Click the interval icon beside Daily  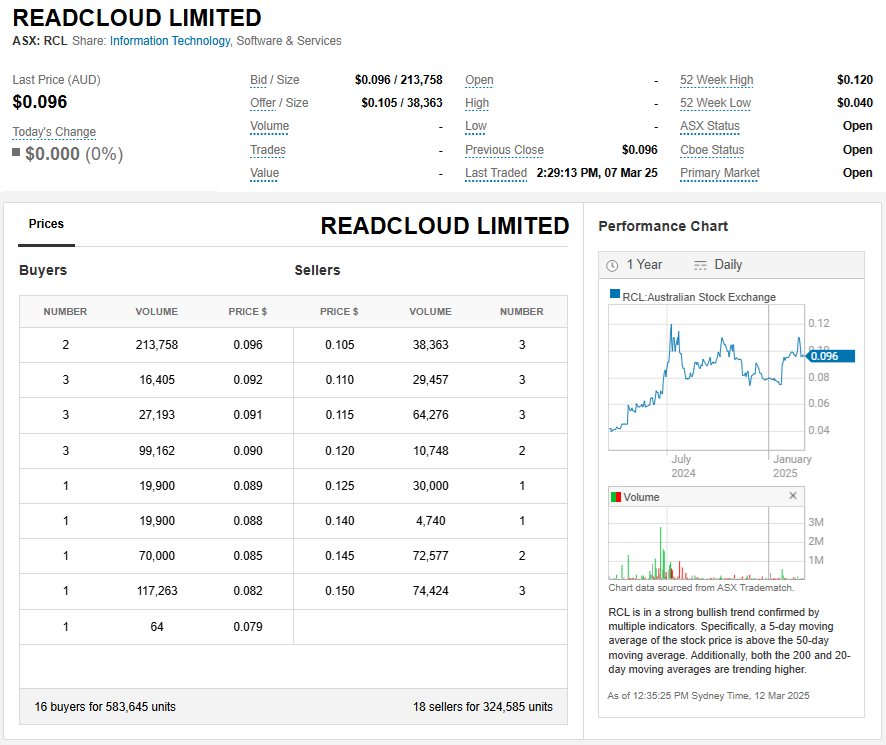point(700,265)
